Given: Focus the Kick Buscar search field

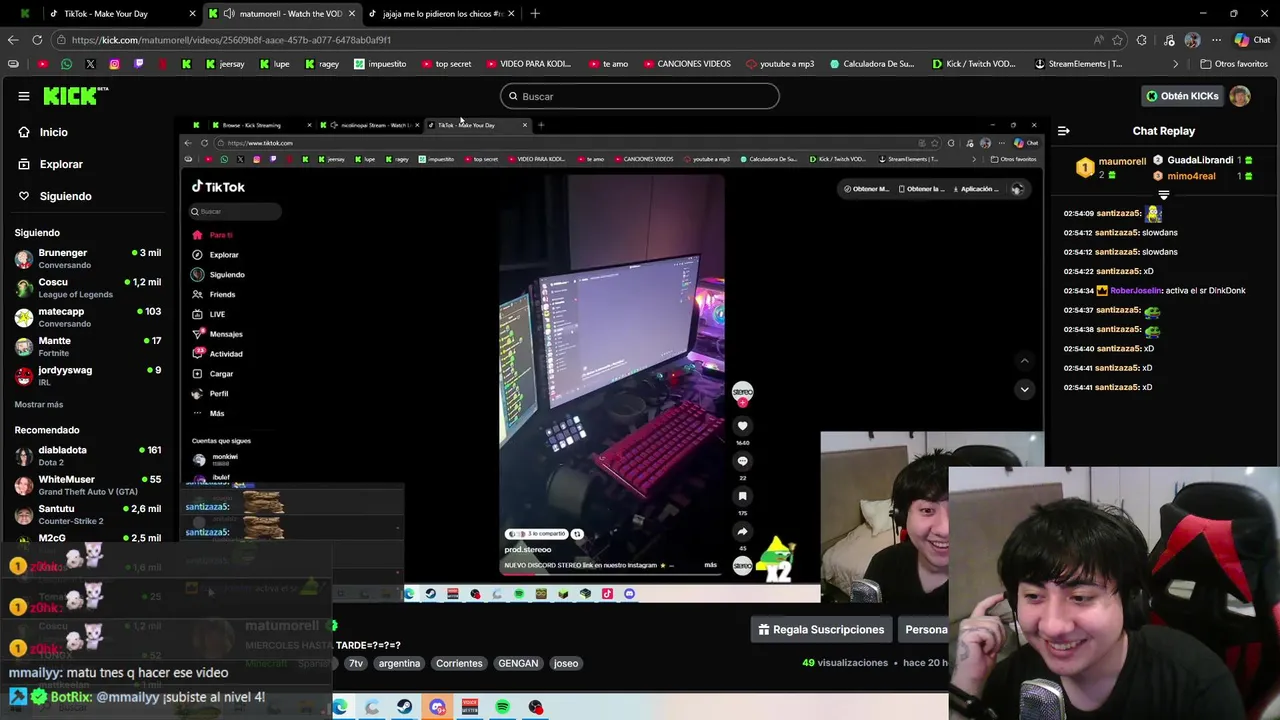Looking at the screenshot, I should tap(640, 96).
